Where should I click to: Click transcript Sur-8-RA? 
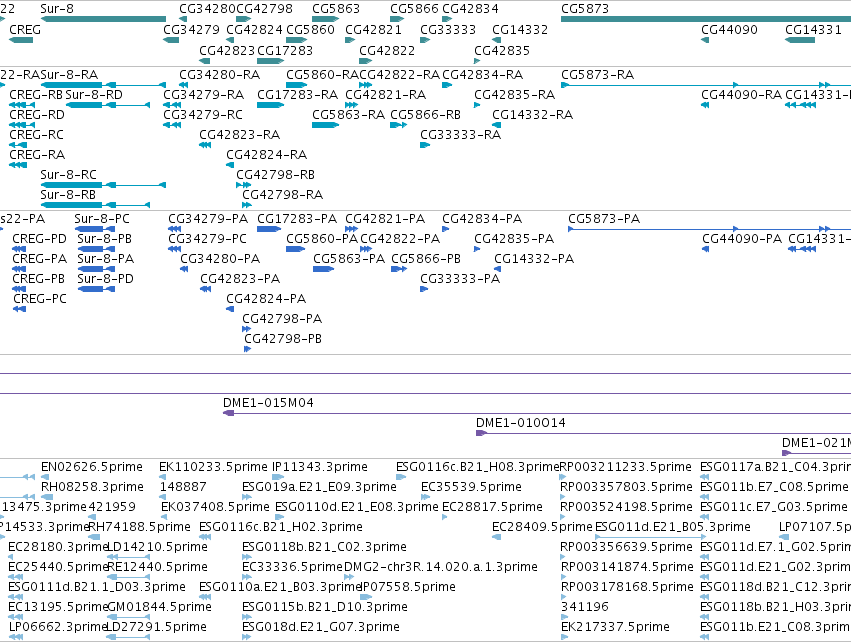(x=69, y=75)
